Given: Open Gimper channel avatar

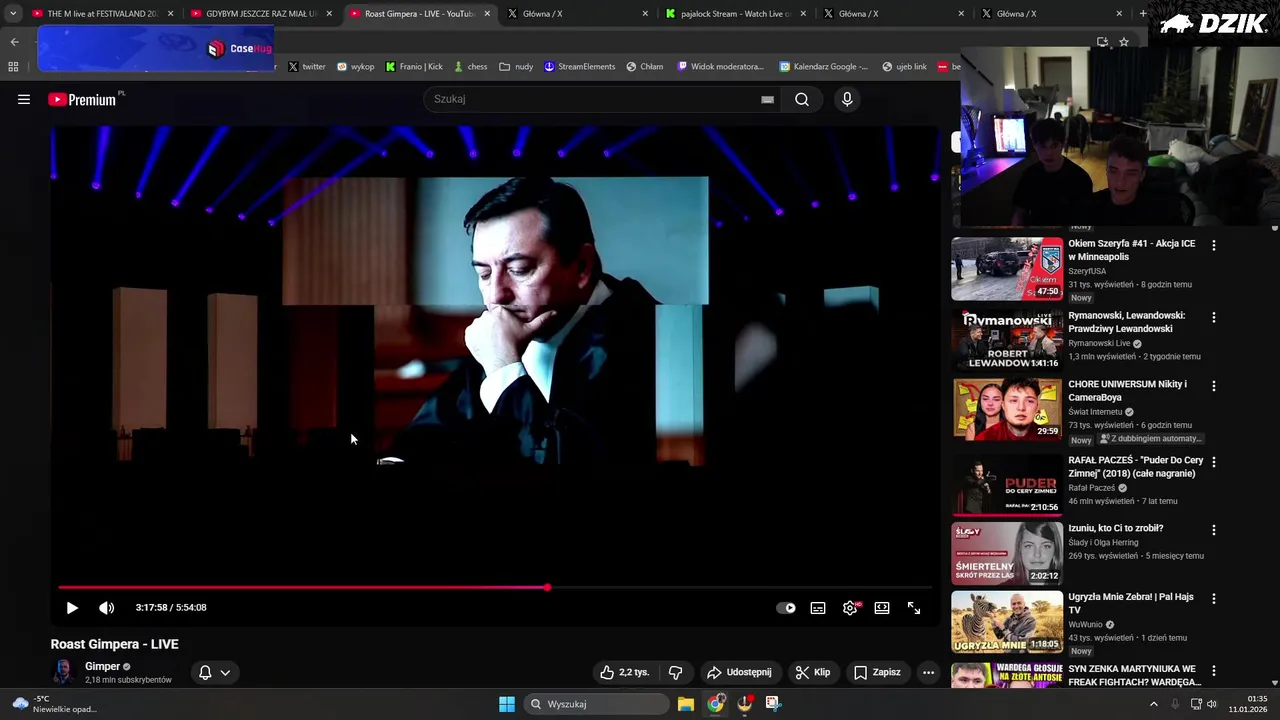Looking at the screenshot, I should click(63, 672).
